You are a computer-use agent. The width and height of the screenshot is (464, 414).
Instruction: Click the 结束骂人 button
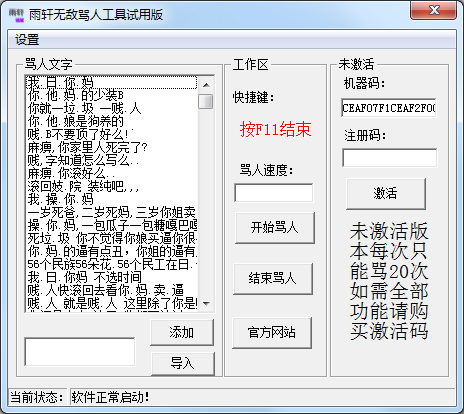click(273, 278)
